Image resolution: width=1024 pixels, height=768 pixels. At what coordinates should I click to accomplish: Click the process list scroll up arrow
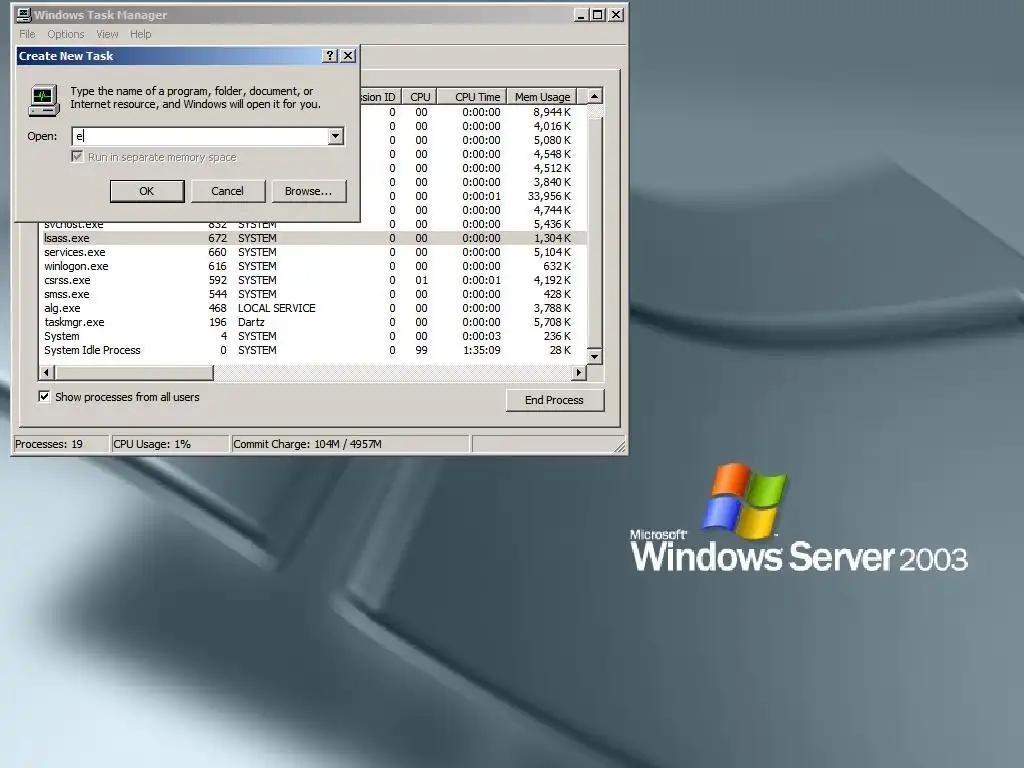[x=594, y=97]
